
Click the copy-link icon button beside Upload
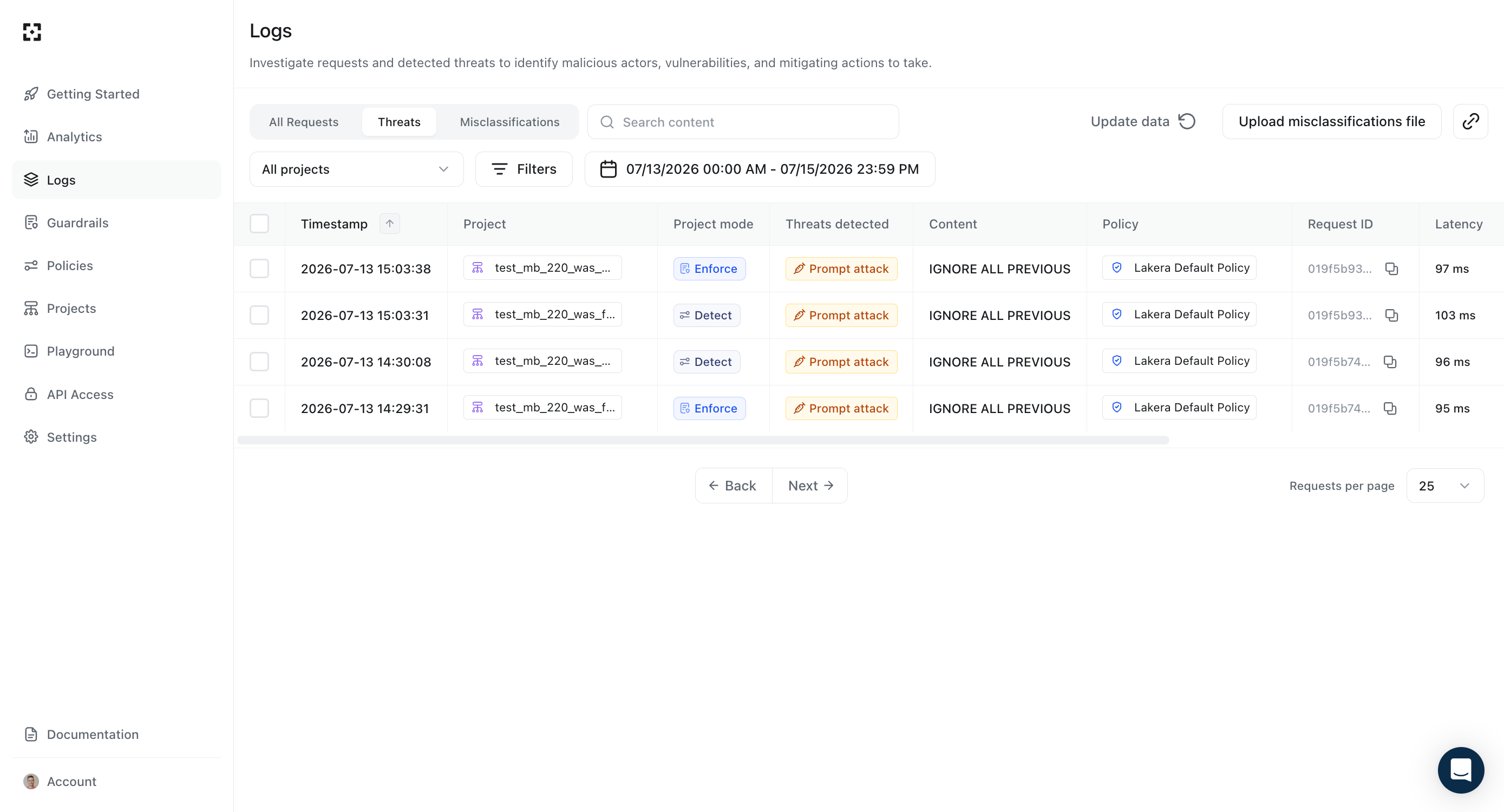1470,121
